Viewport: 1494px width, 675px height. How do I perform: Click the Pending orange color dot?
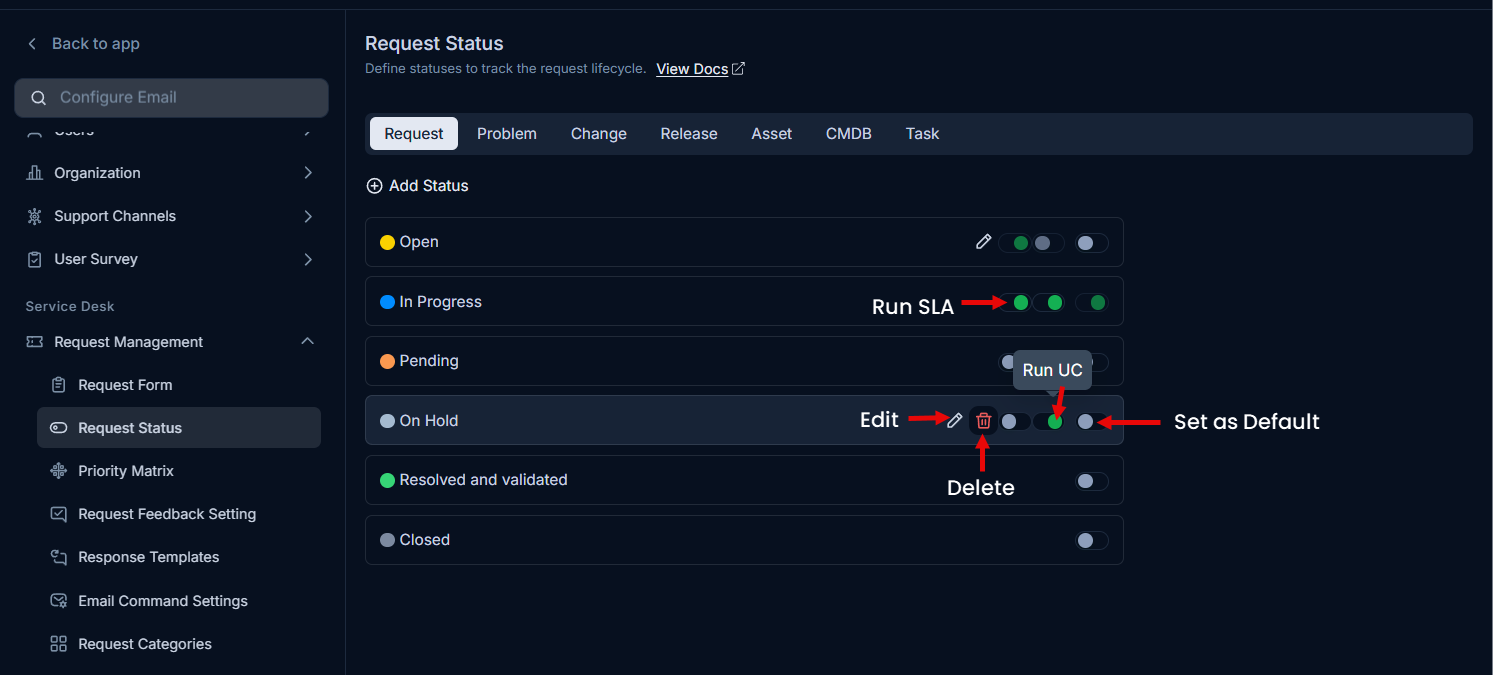[x=388, y=361]
